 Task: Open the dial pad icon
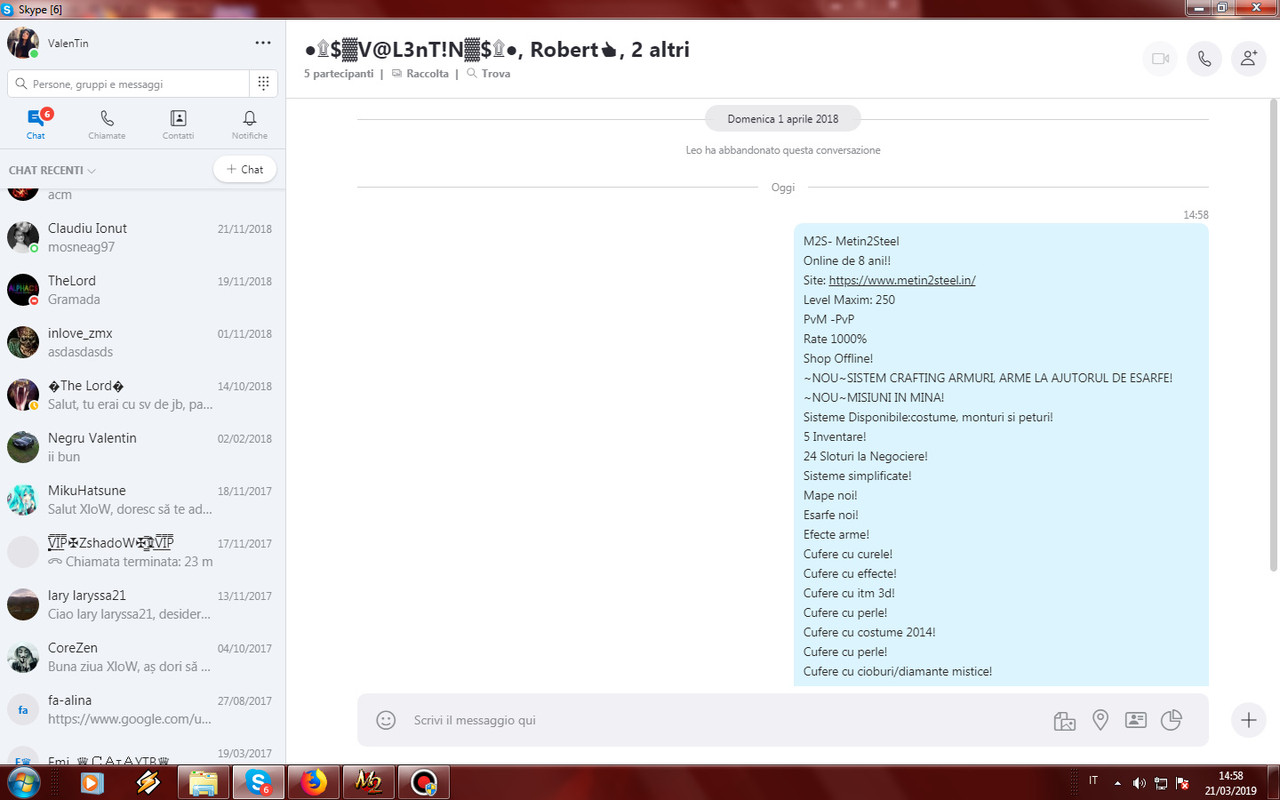click(263, 84)
